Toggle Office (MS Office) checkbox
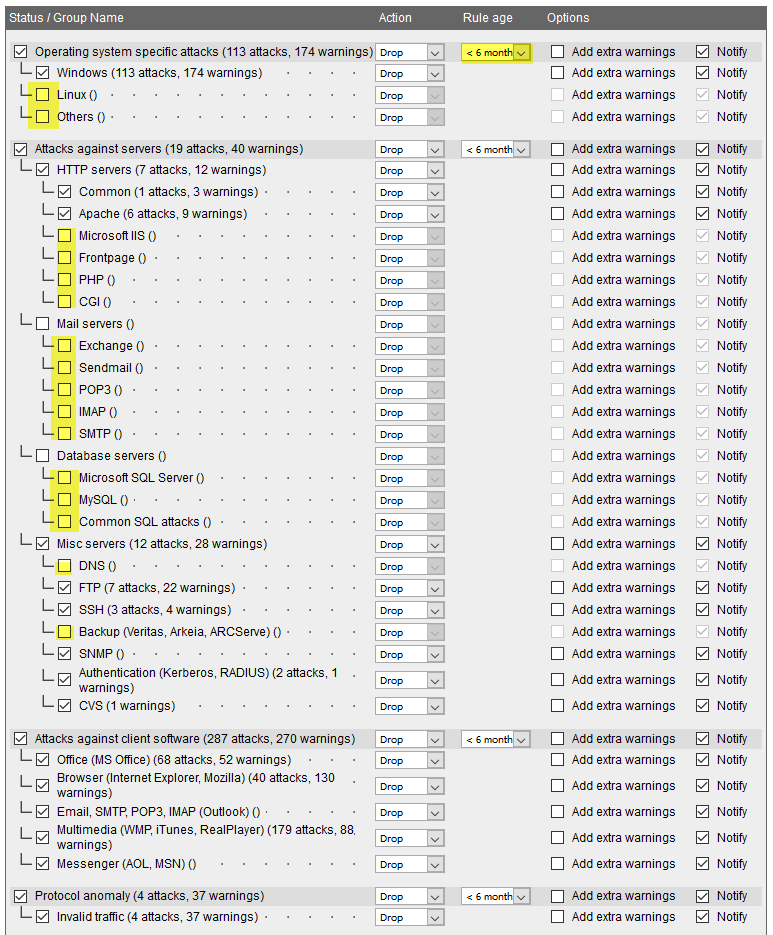 coord(42,760)
